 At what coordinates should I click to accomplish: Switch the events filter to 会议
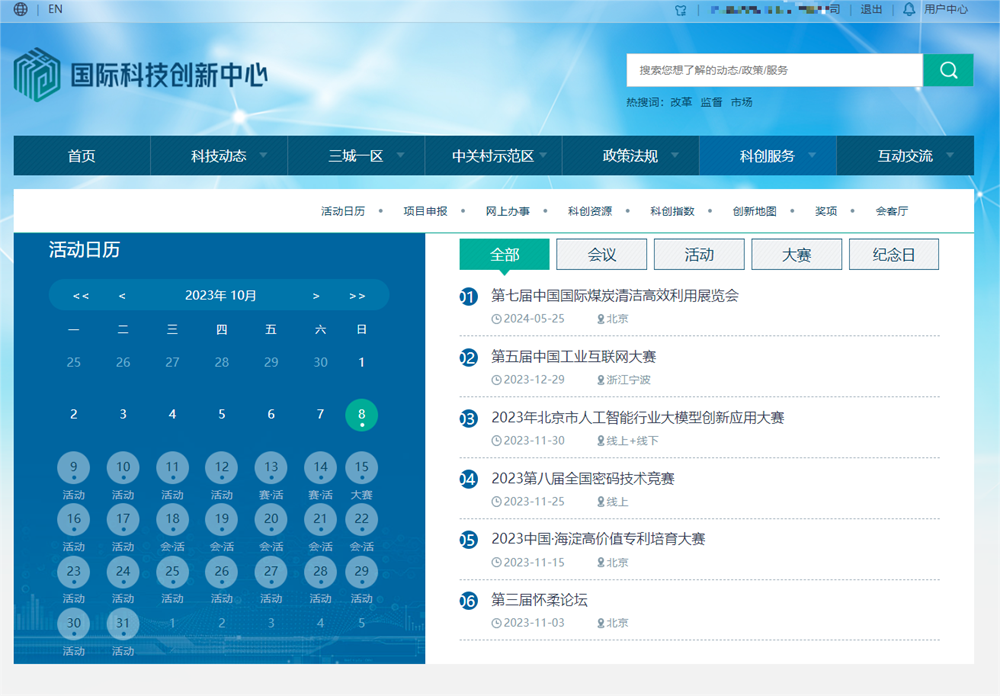(x=601, y=254)
